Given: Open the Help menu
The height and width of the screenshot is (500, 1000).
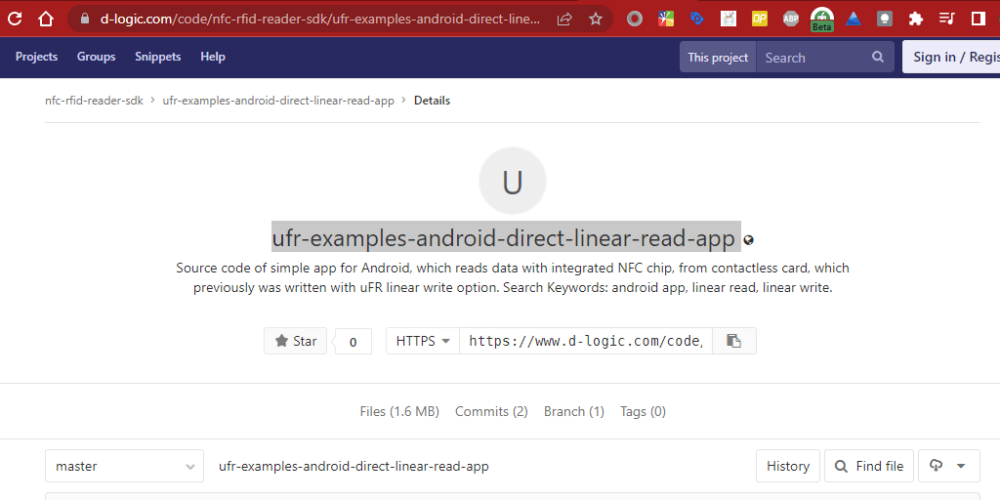Looking at the screenshot, I should point(213,57).
